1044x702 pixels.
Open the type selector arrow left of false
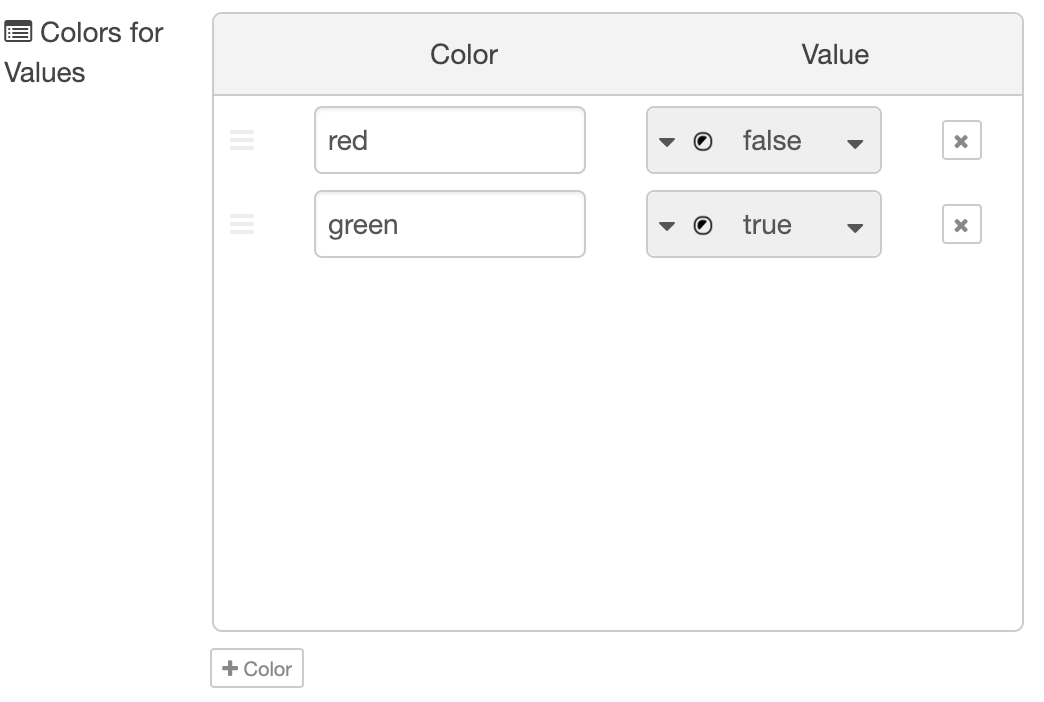click(667, 142)
